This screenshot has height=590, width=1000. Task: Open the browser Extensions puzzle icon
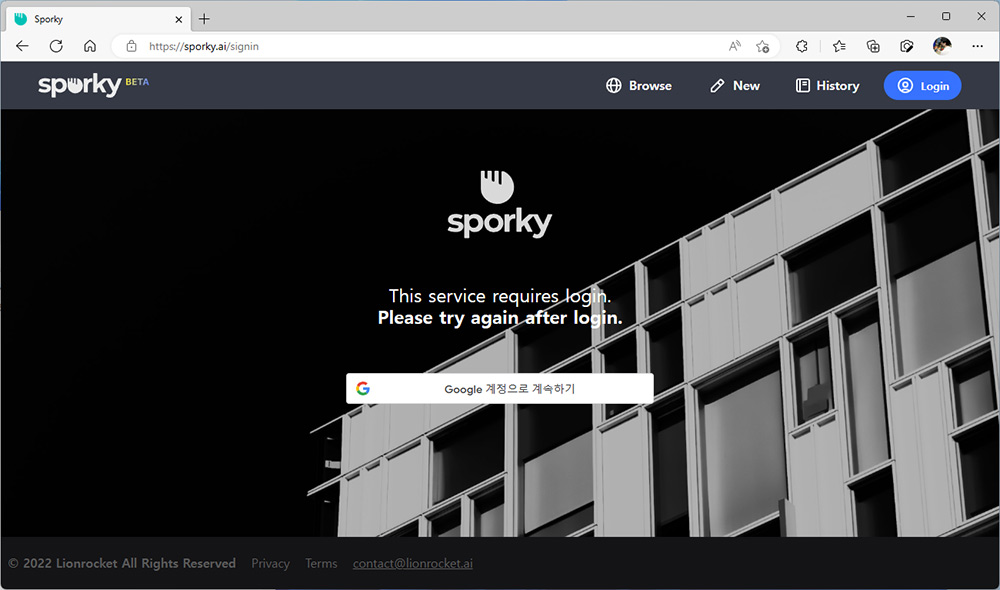pos(802,46)
